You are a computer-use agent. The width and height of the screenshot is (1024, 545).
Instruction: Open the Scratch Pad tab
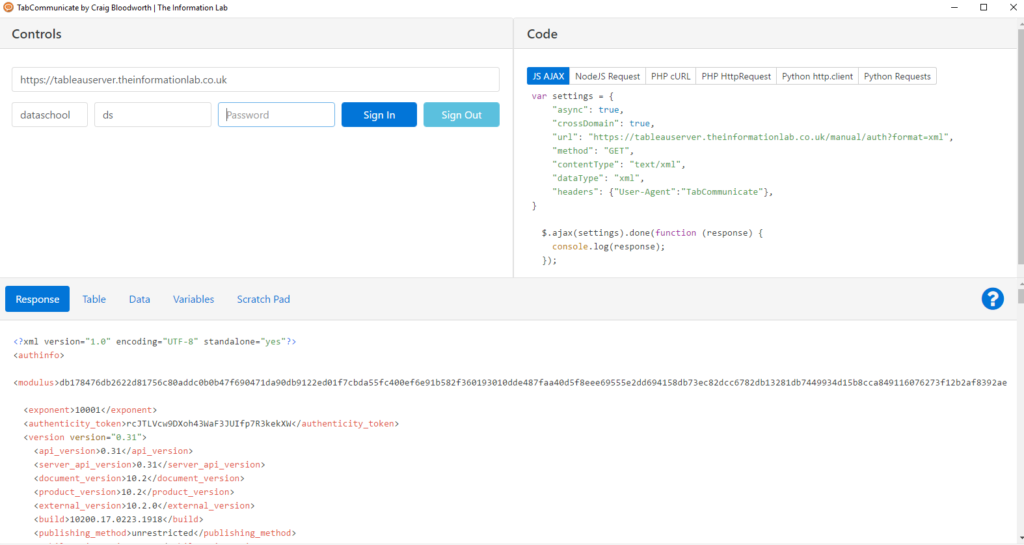pyautogui.click(x=263, y=299)
